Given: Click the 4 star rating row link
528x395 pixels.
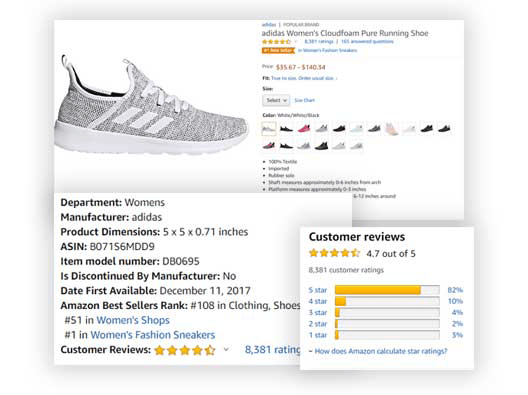Looking at the screenshot, I should pos(318,301).
